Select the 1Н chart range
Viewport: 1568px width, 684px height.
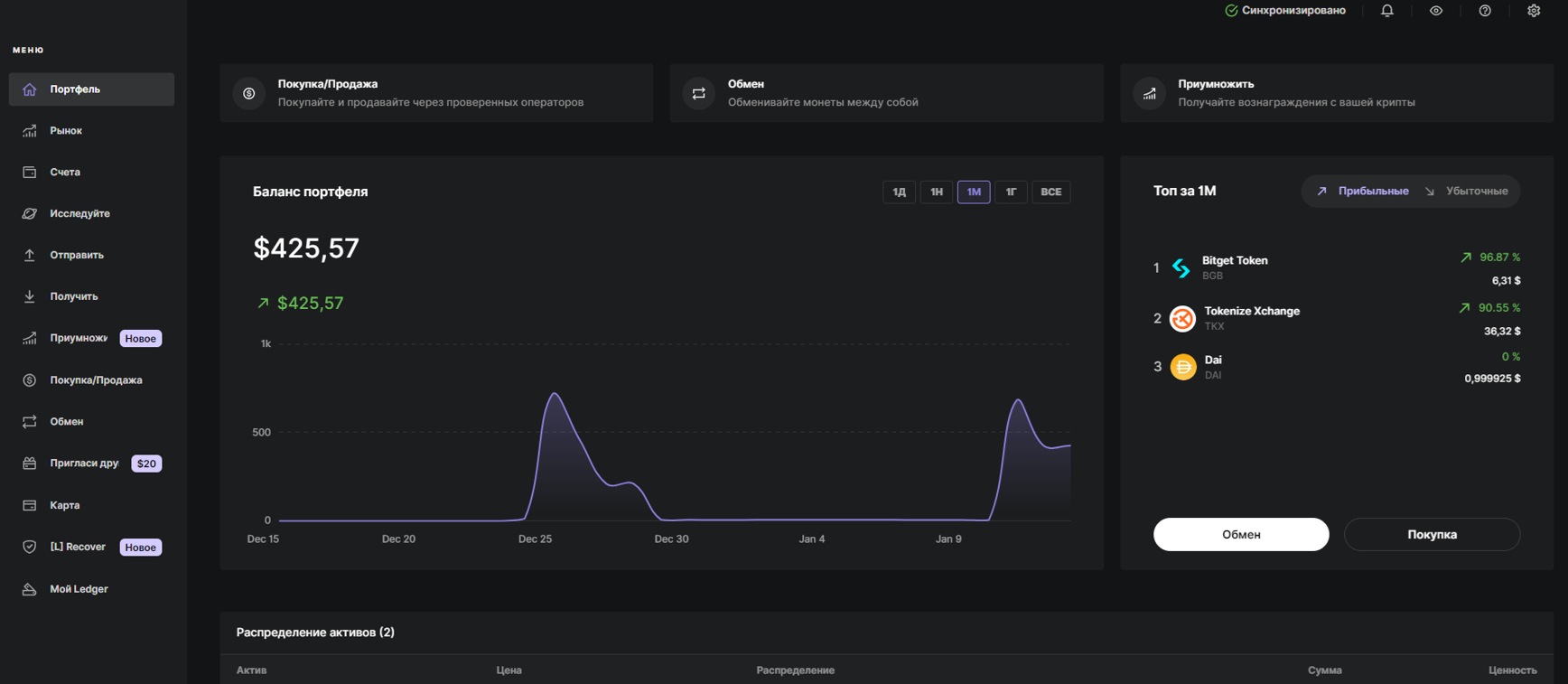click(937, 192)
